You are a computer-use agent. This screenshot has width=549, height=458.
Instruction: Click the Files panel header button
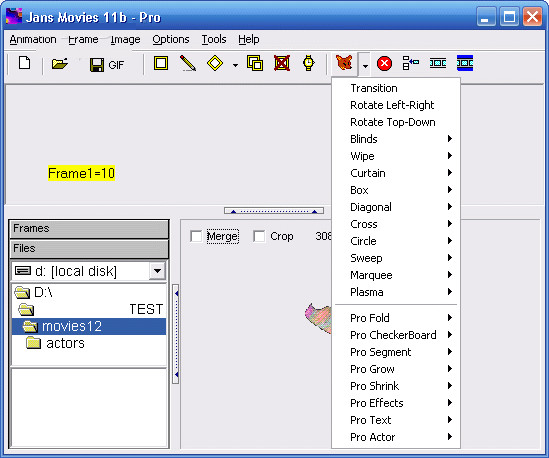[x=89, y=249]
